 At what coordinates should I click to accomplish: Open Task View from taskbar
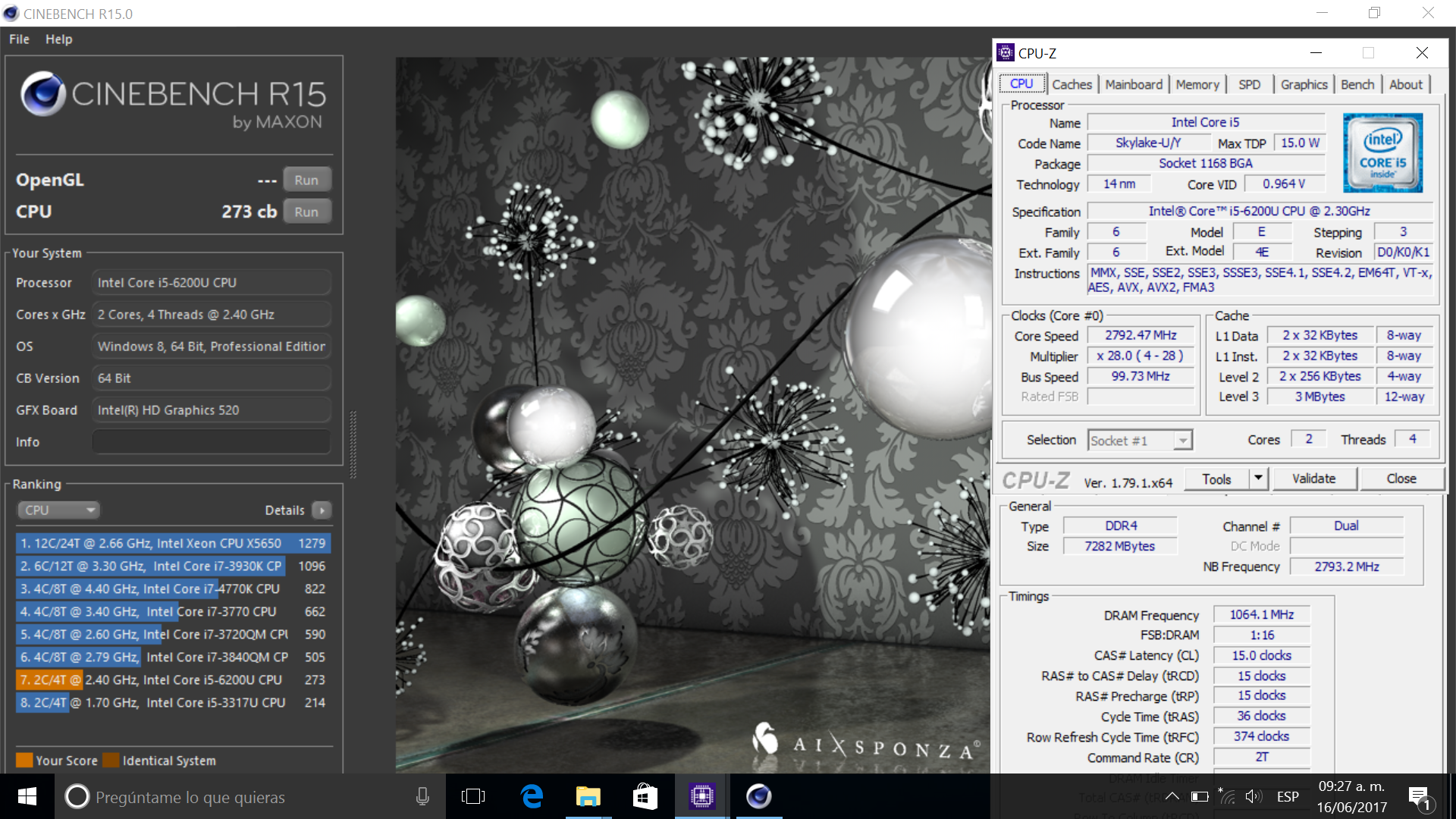pyautogui.click(x=473, y=796)
